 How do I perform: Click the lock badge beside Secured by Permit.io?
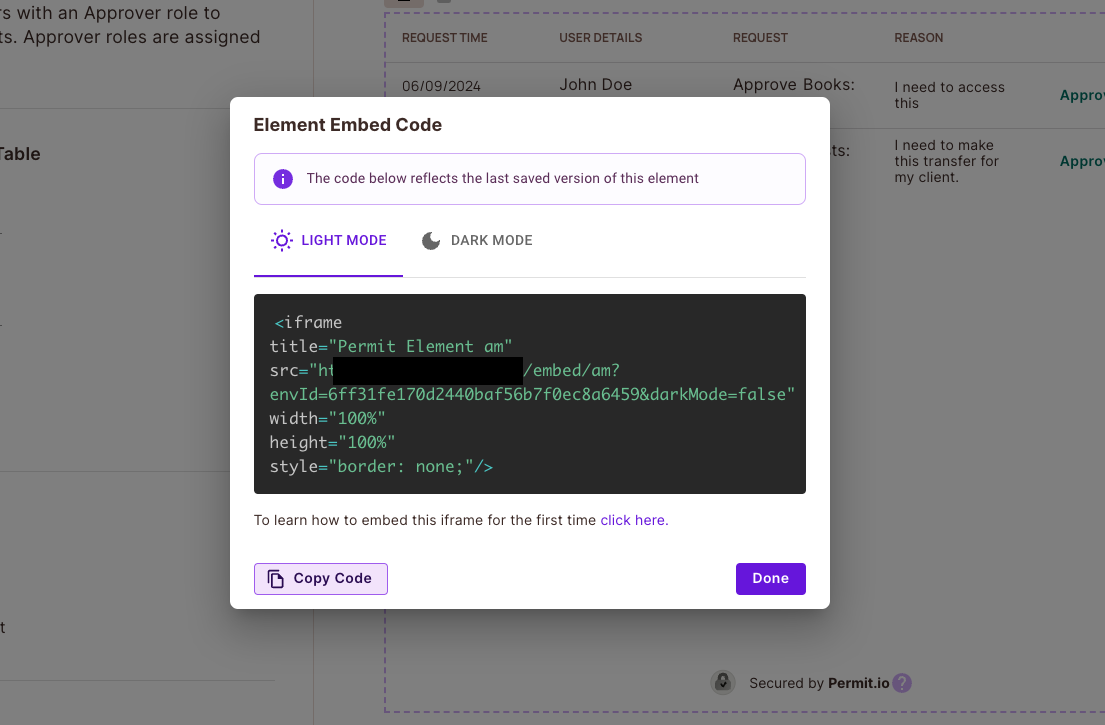(723, 681)
